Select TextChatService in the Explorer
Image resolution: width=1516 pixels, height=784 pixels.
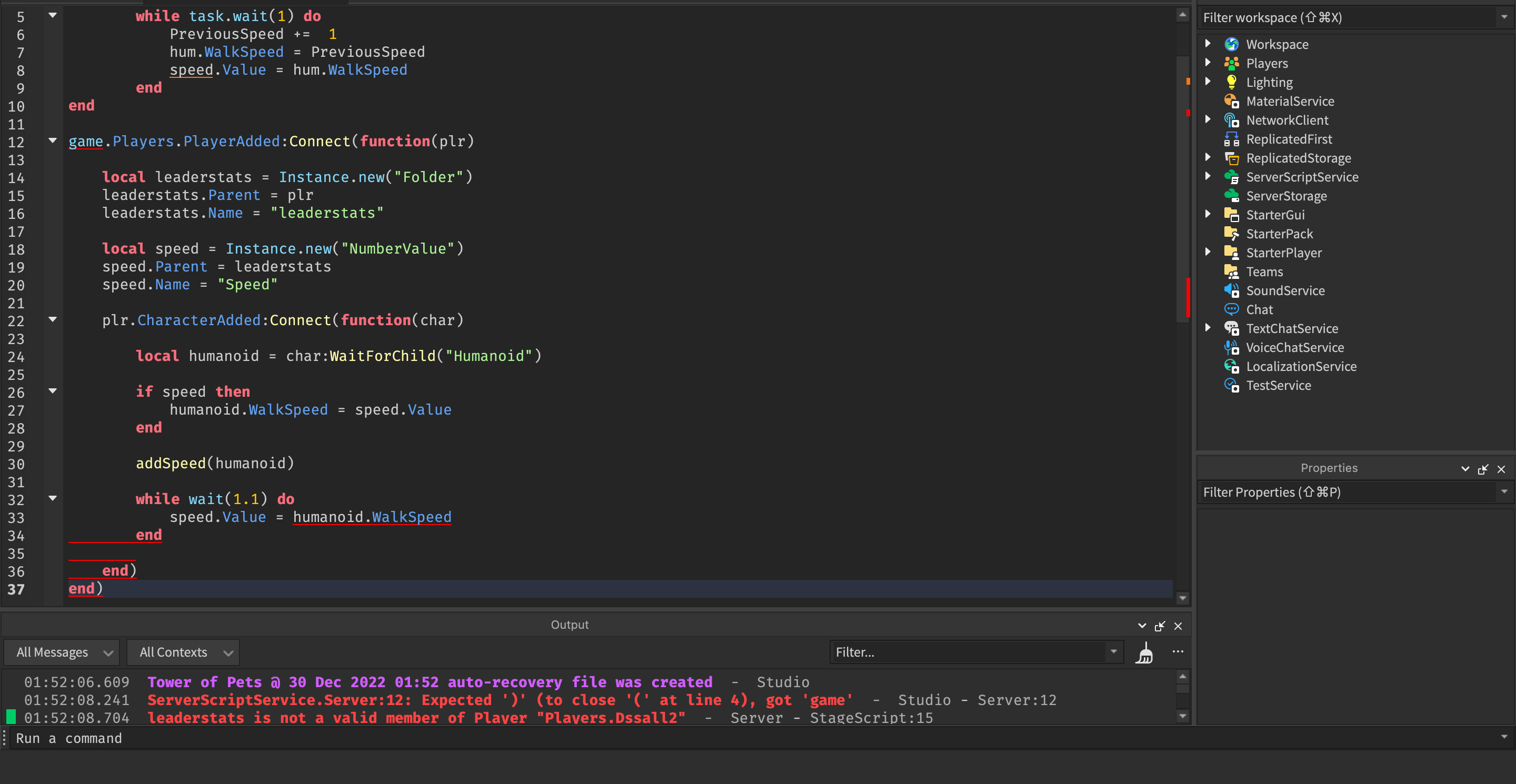pos(1292,329)
